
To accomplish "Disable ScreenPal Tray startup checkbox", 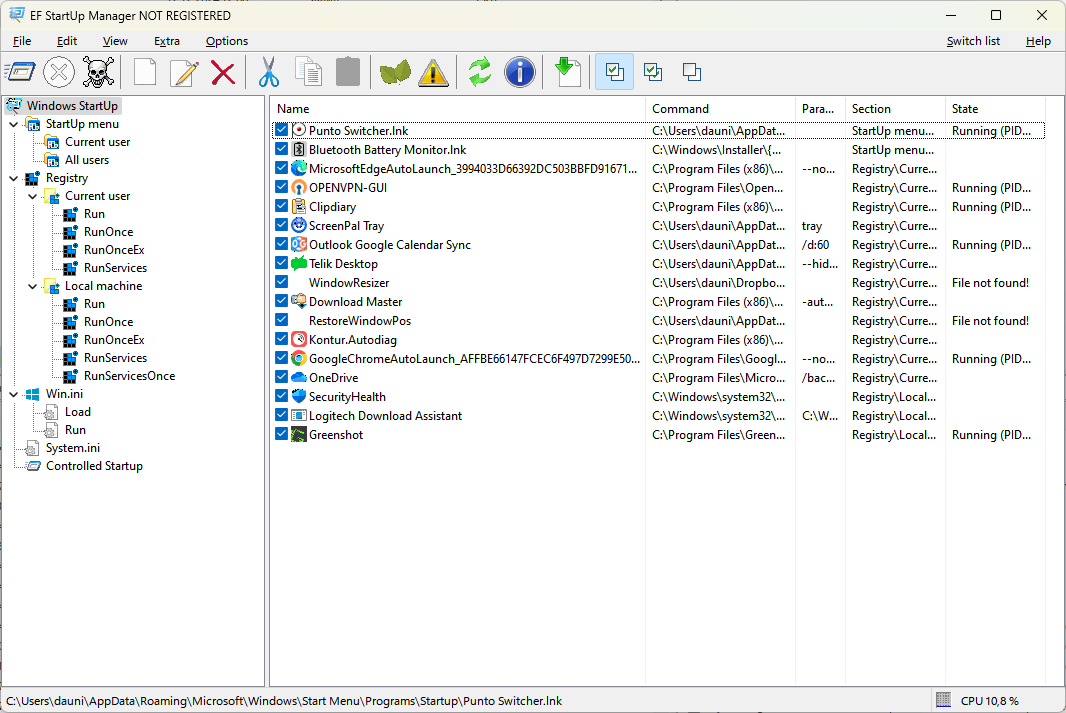I will [x=281, y=225].
